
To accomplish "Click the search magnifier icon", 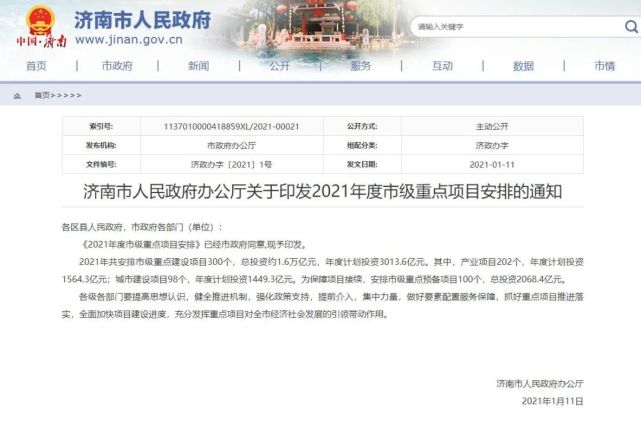I will [x=631, y=27].
